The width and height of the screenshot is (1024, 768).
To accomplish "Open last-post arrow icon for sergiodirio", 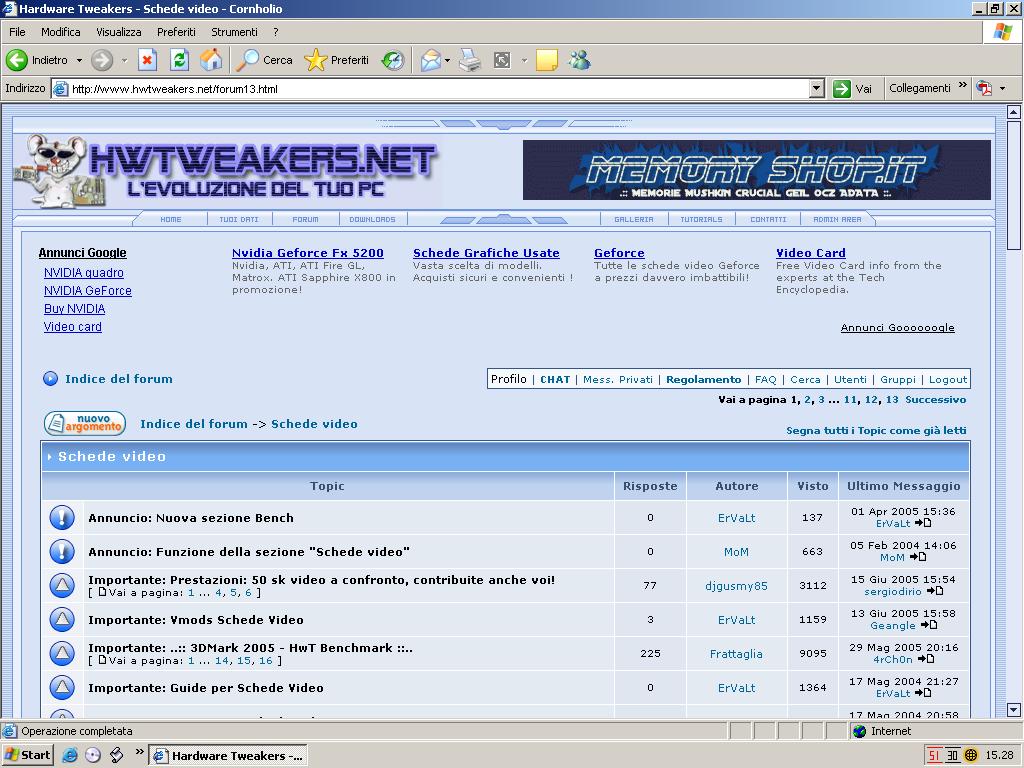I will (x=935, y=591).
